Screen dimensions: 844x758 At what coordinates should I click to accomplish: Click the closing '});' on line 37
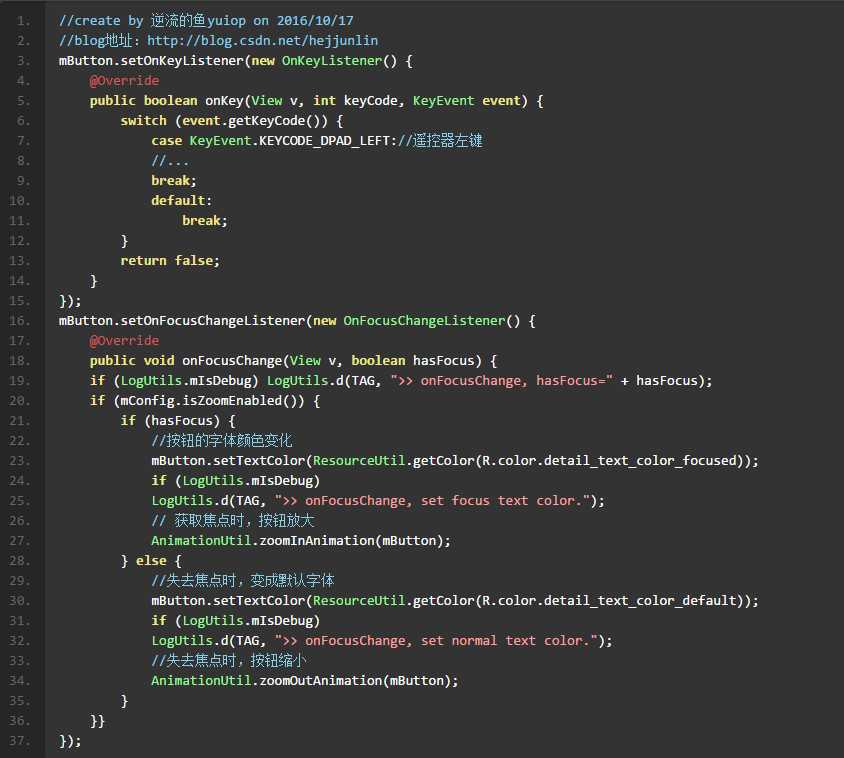coord(70,741)
